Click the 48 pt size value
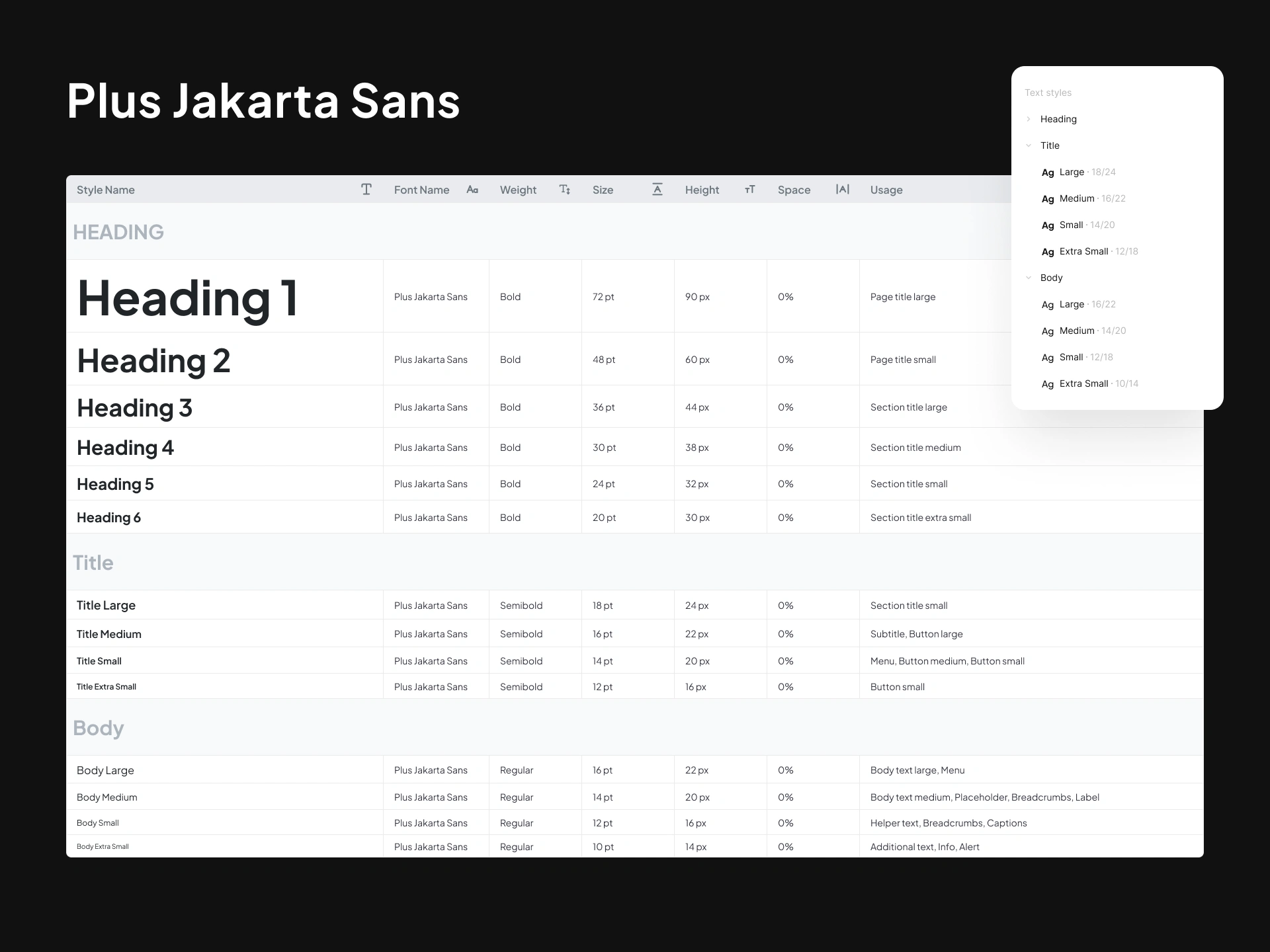Image resolution: width=1270 pixels, height=952 pixels. [604, 360]
